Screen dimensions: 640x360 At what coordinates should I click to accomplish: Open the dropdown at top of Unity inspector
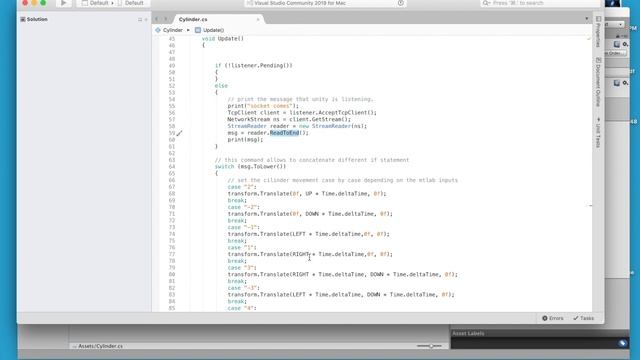615,24
